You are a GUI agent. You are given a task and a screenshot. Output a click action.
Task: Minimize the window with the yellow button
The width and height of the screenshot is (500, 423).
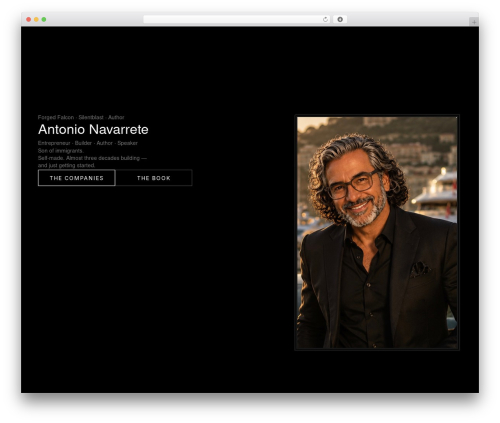point(36,19)
